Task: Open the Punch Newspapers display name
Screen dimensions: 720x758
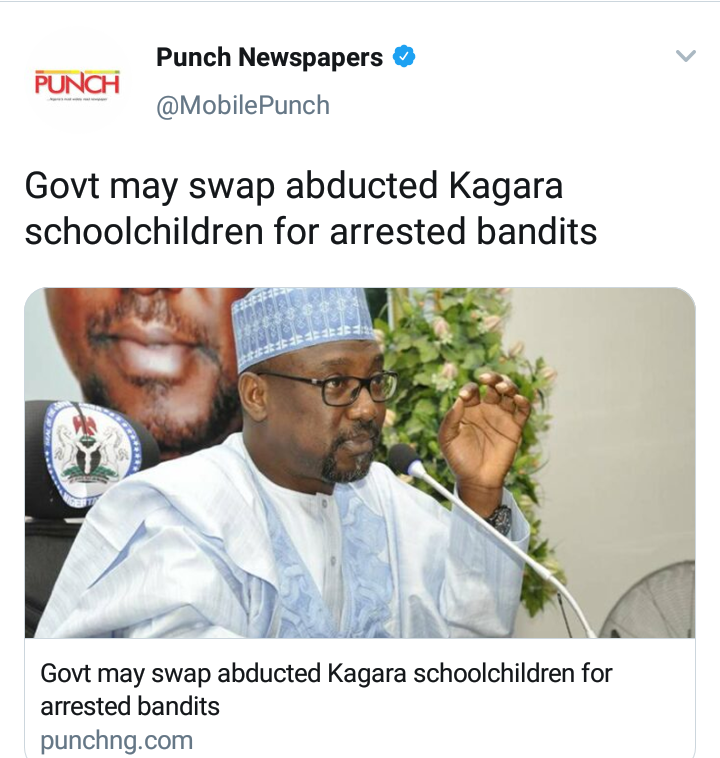Action: (x=269, y=58)
